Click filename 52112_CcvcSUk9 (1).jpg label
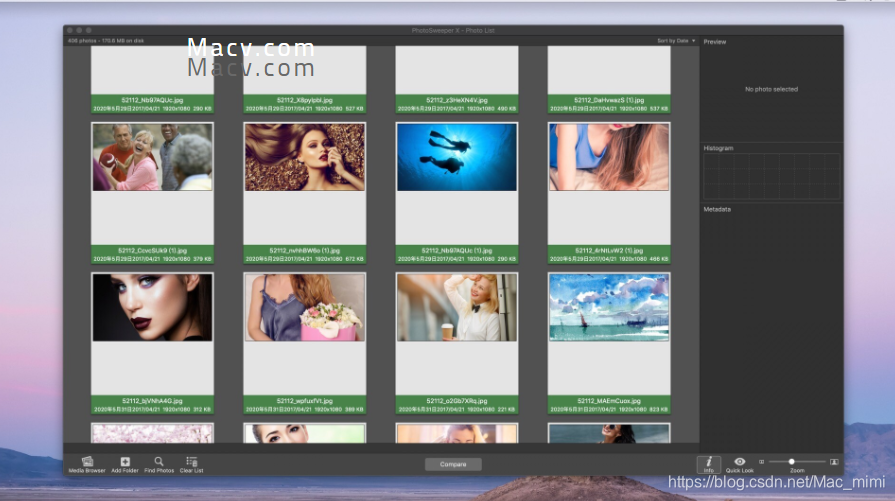895x501 pixels. [152, 250]
